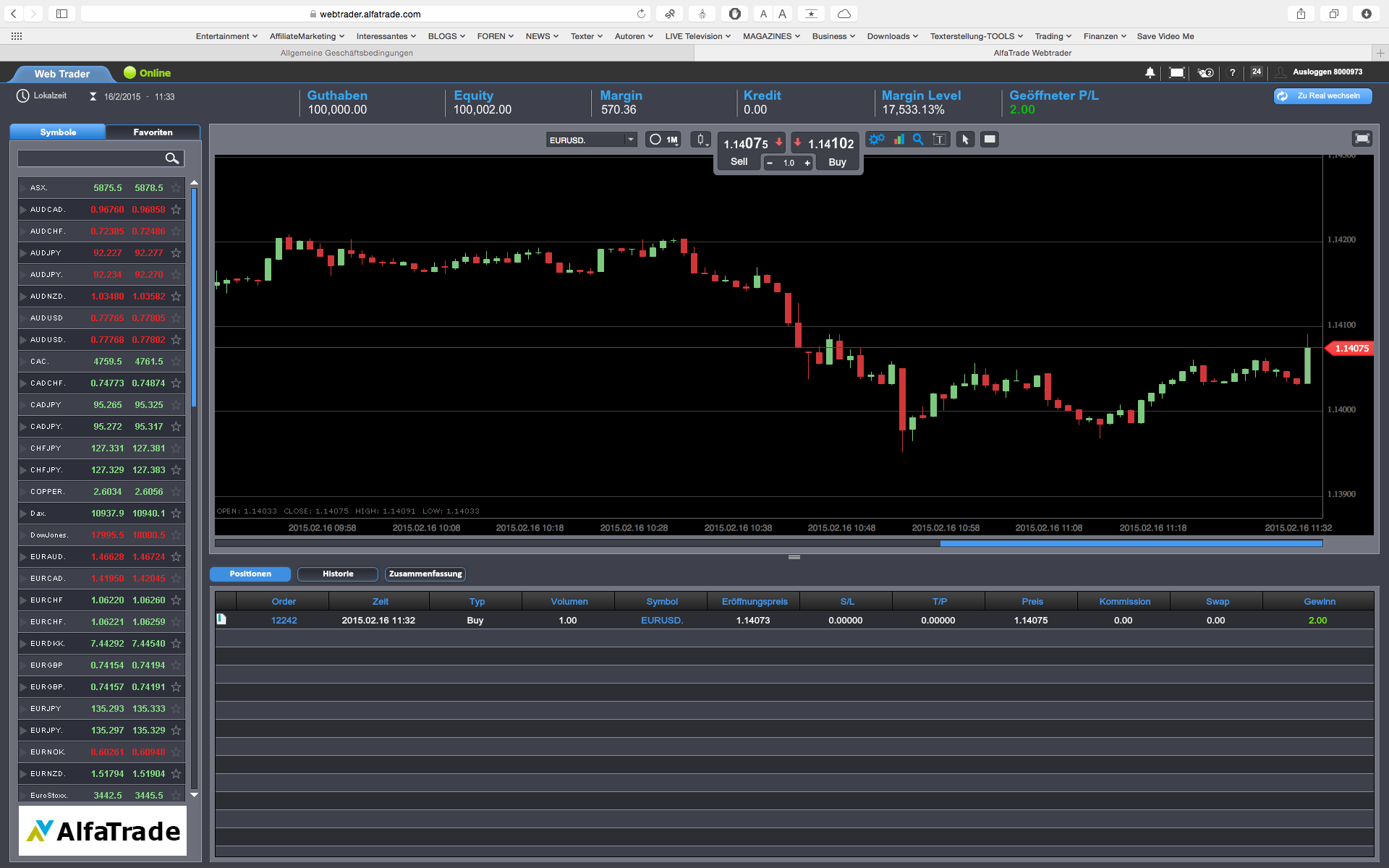Image resolution: width=1389 pixels, height=868 pixels.
Task: Open the 24 chat support icon
Action: 1257,72
